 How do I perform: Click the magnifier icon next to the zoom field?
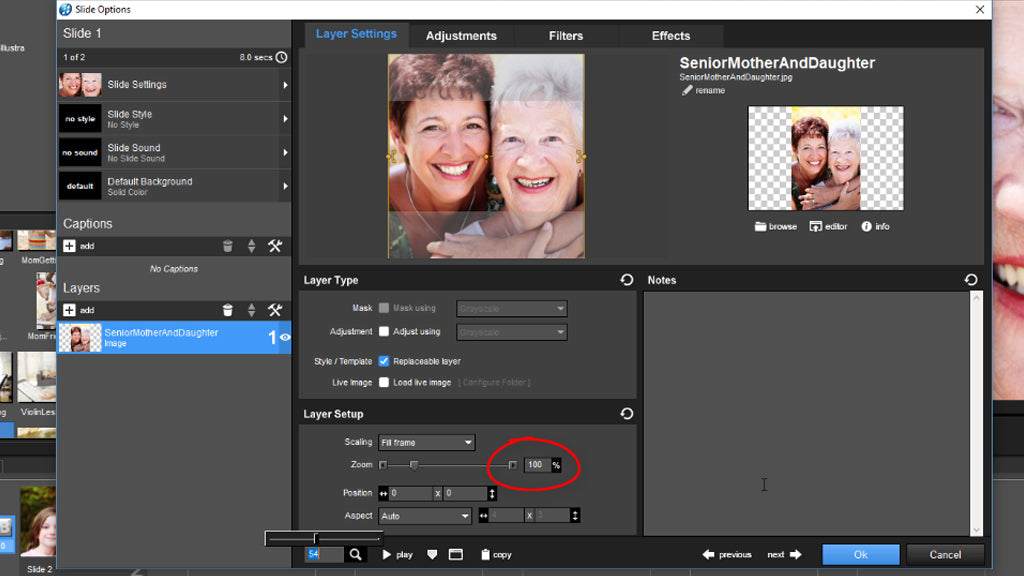tap(356, 553)
